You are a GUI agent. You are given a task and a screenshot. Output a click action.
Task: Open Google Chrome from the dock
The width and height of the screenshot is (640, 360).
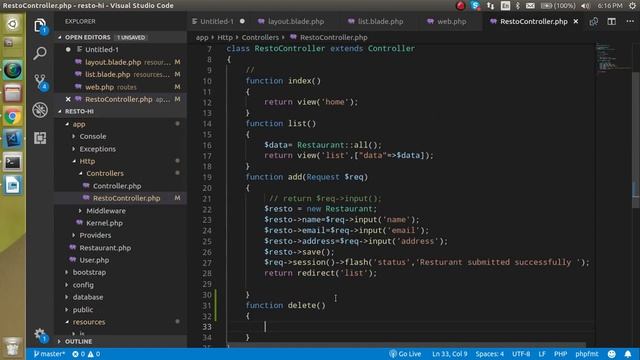(x=13, y=117)
